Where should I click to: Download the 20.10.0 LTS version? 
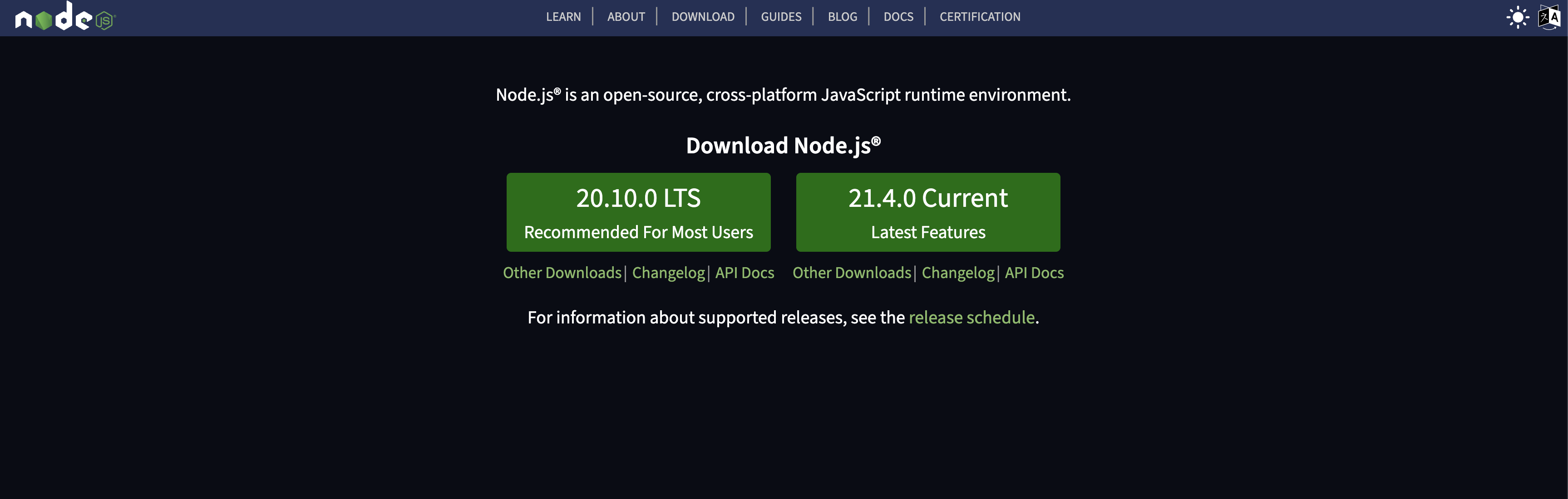point(639,212)
